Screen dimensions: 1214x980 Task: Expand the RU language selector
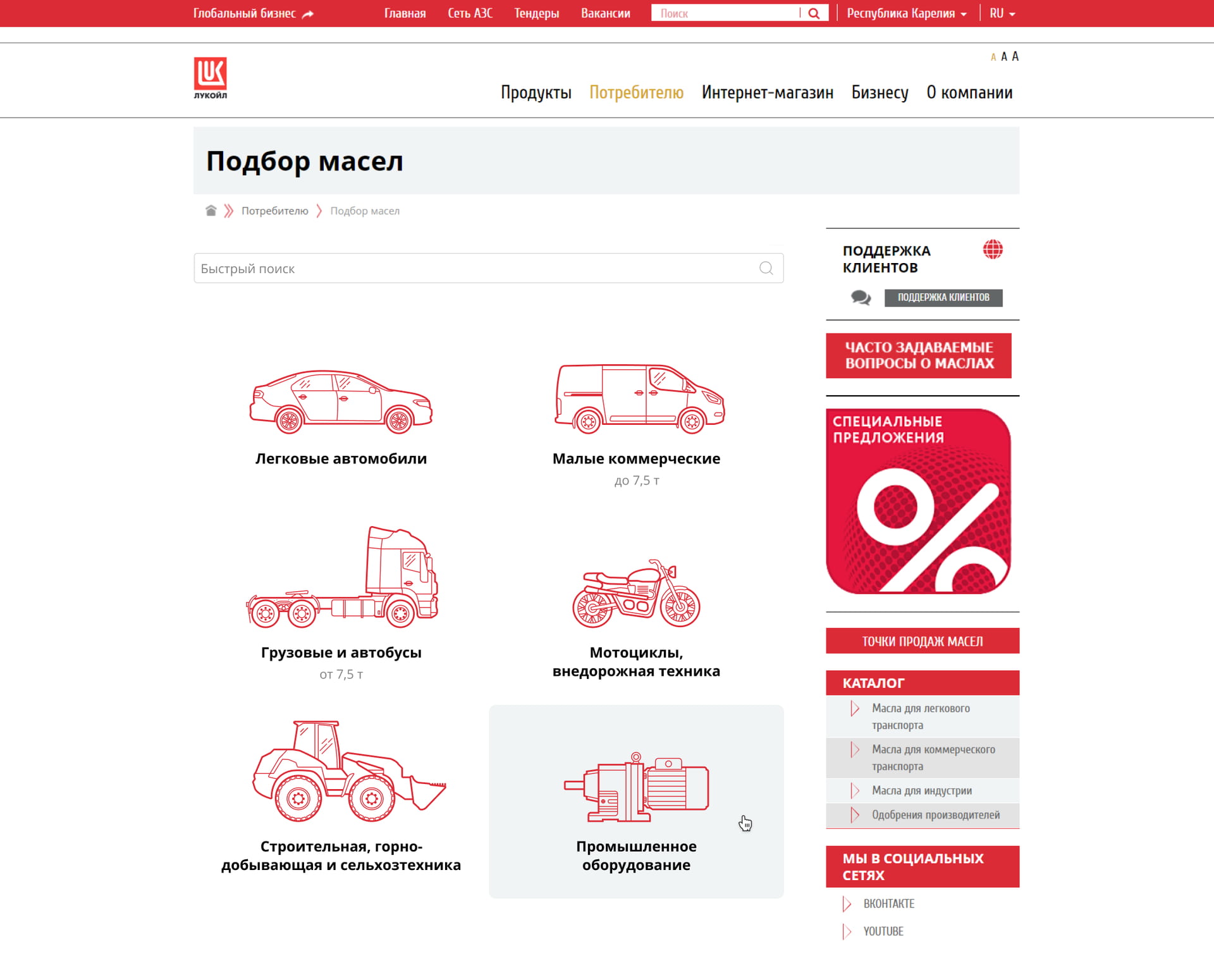[1002, 13]
